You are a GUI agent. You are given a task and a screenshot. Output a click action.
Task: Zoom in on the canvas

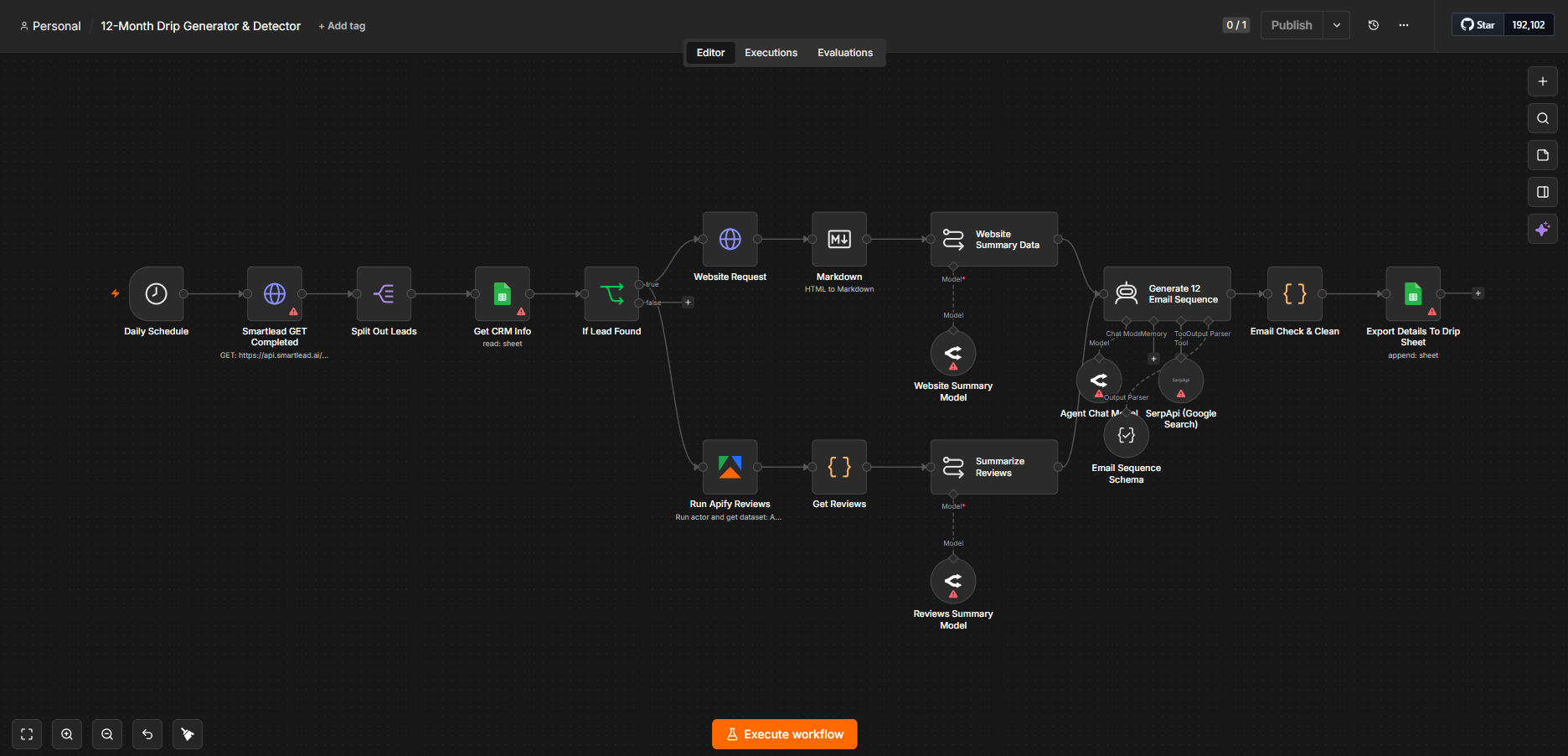click(x=67, y=734)
